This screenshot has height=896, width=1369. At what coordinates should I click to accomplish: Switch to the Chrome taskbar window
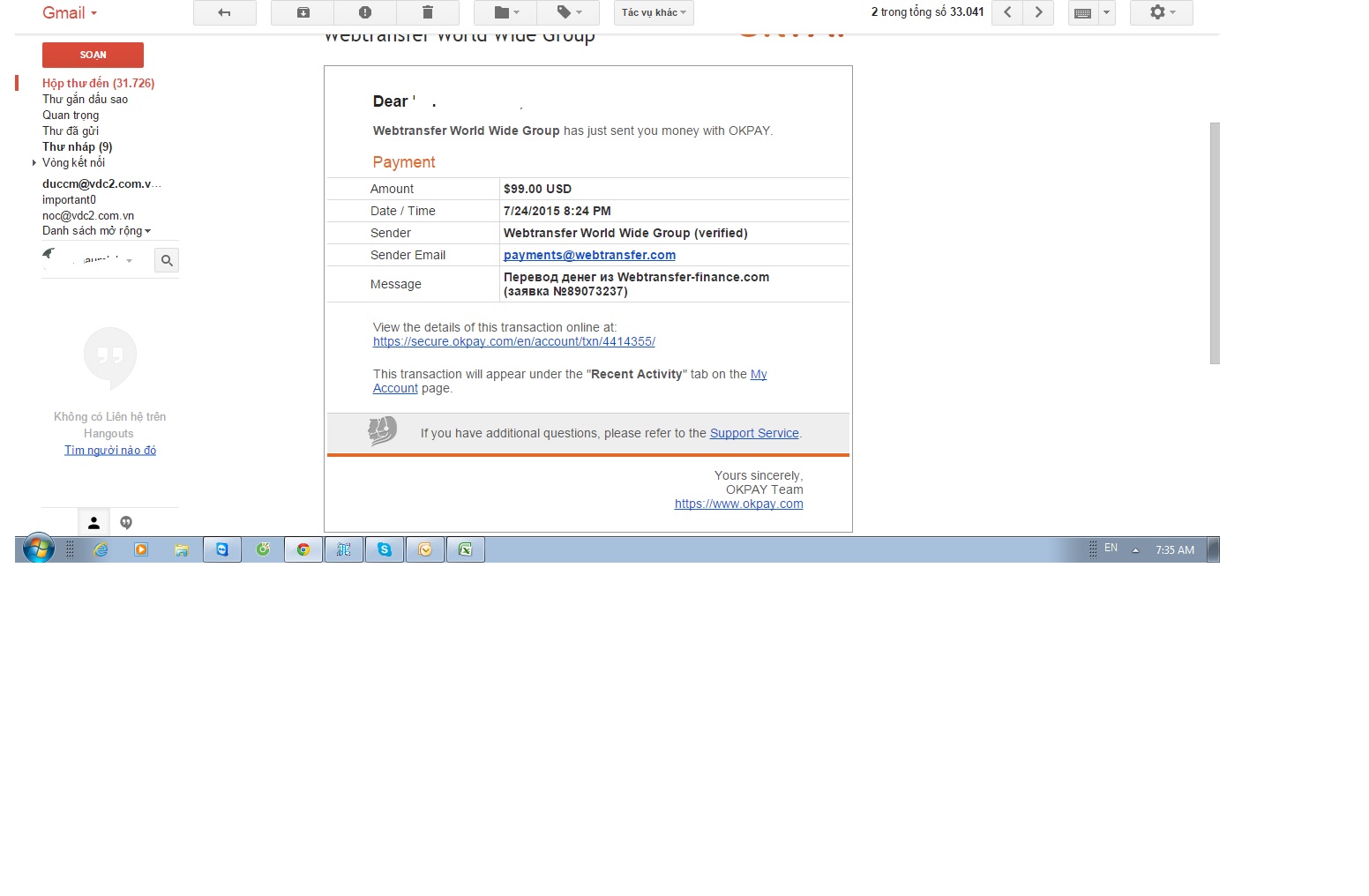[303, 549]
